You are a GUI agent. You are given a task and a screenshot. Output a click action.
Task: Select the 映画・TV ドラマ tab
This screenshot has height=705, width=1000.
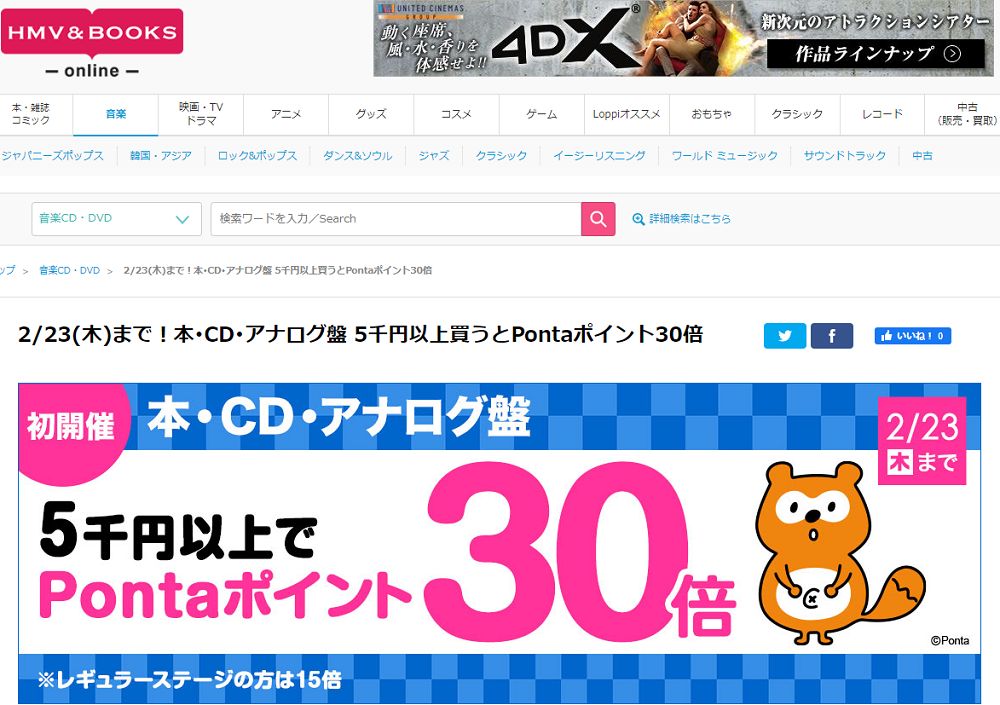[201, 114]
